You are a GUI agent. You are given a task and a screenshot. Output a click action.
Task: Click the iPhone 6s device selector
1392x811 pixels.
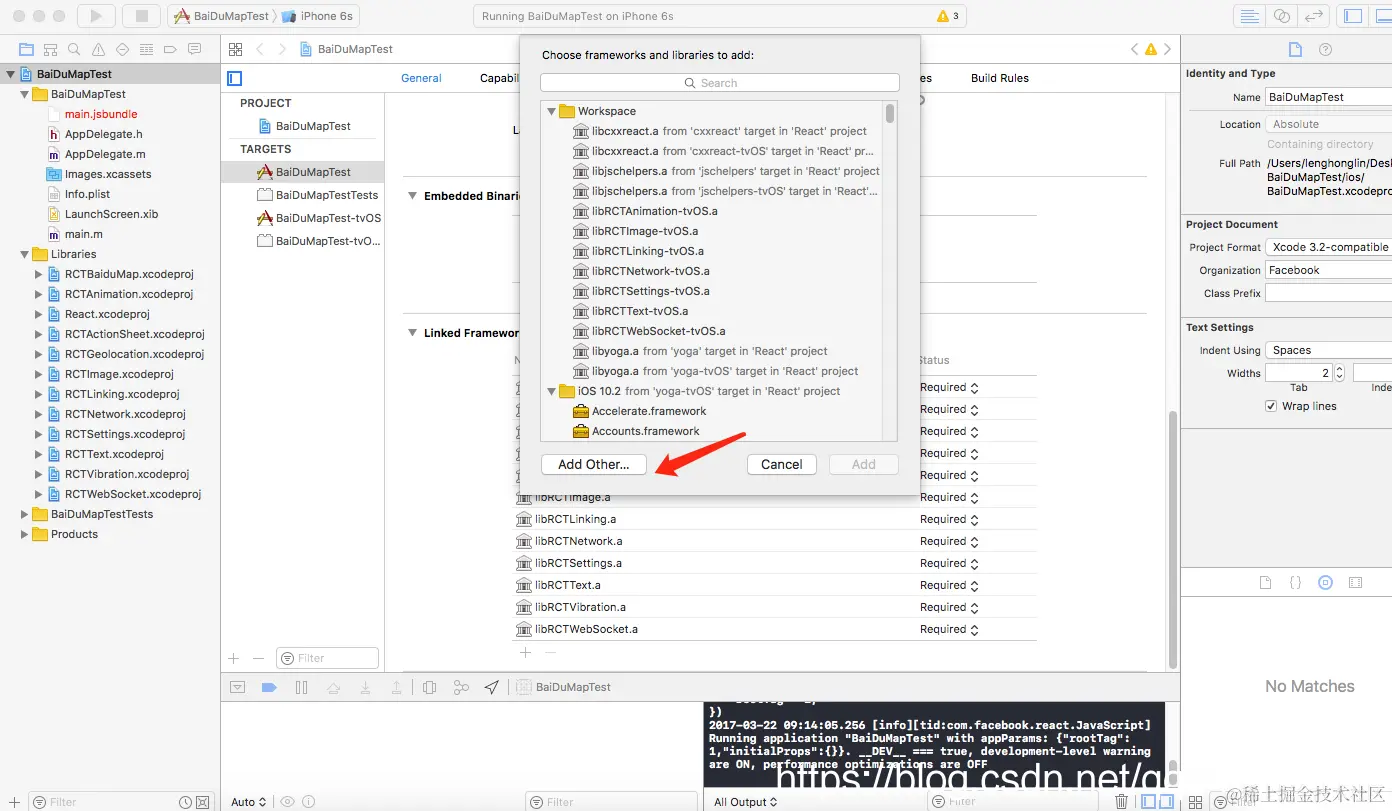(318, 16)
